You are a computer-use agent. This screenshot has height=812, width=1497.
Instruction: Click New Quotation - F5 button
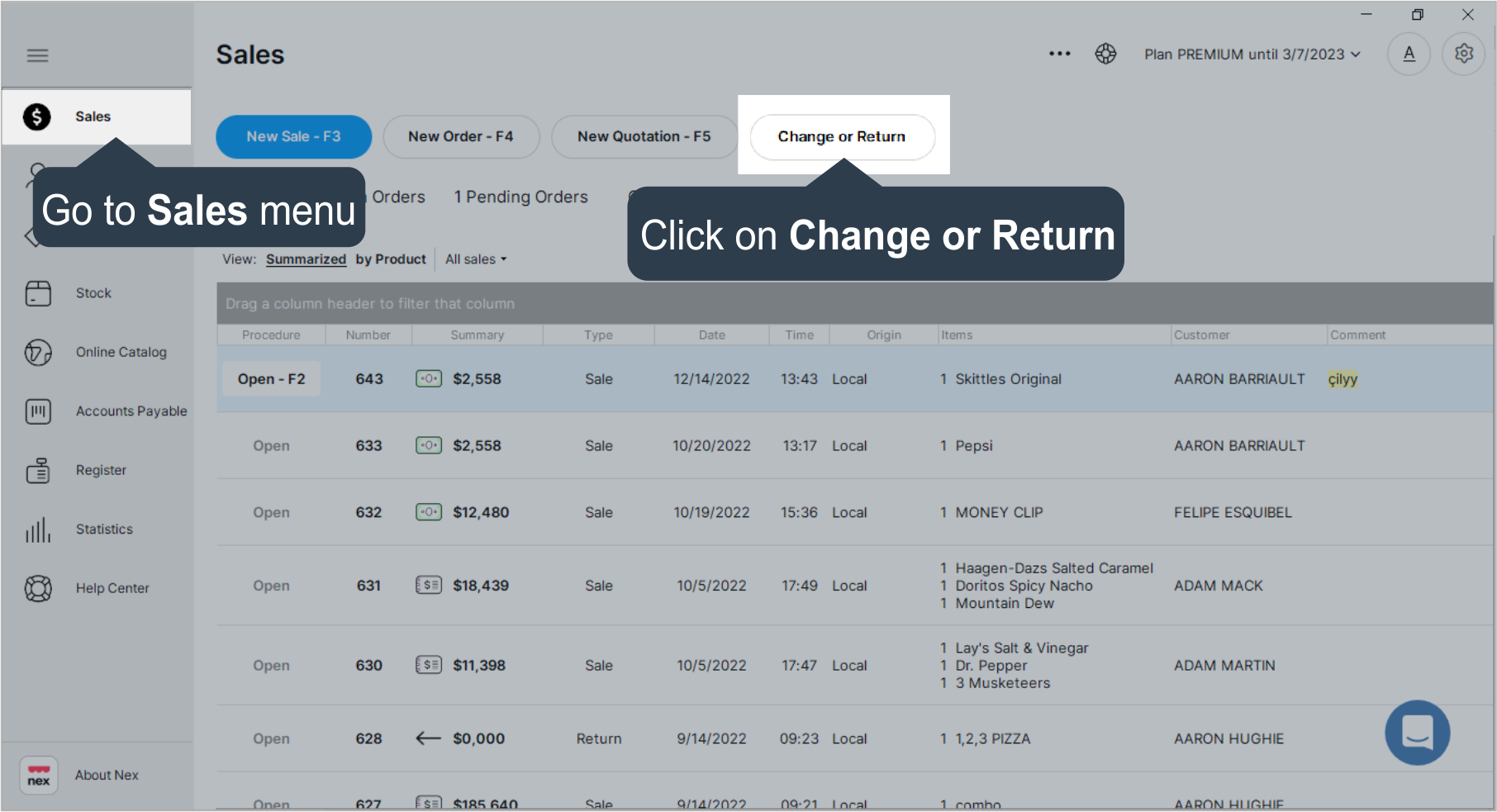(644, 137)
